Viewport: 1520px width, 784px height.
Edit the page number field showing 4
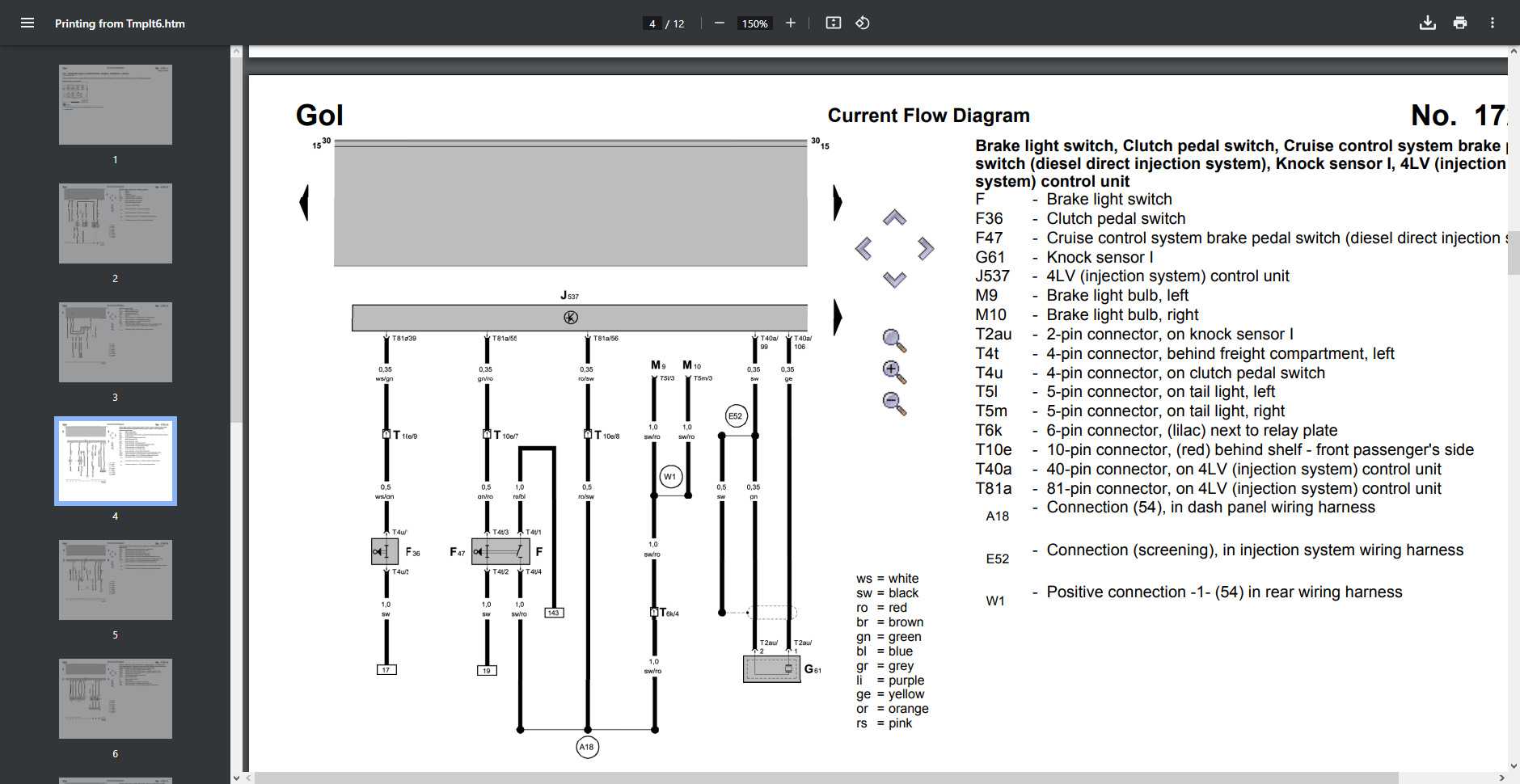pyautogui.click(x=652, y=23)
